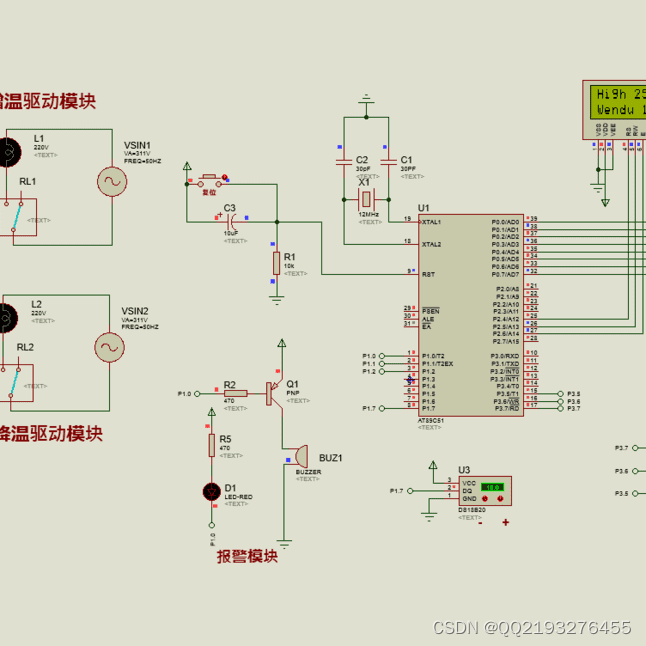
Task: Select capacitor C2 30pF symbol
Action: pos(344,162)
